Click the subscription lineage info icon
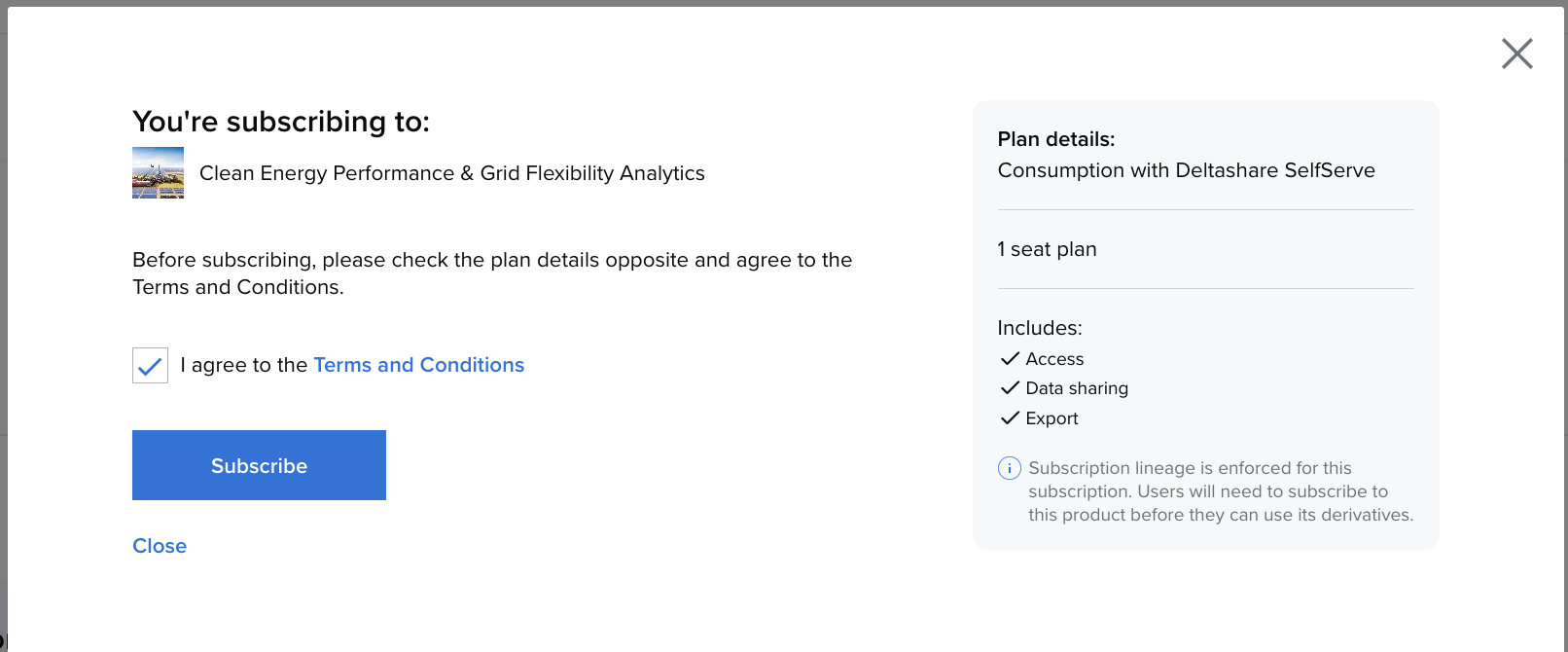 coord(1009,468)
